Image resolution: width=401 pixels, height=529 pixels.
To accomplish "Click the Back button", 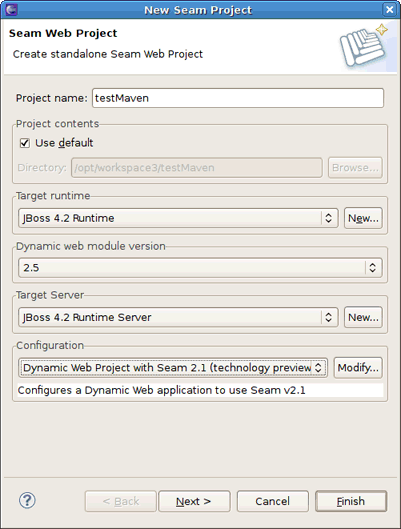I will click(x=121, y=501).
